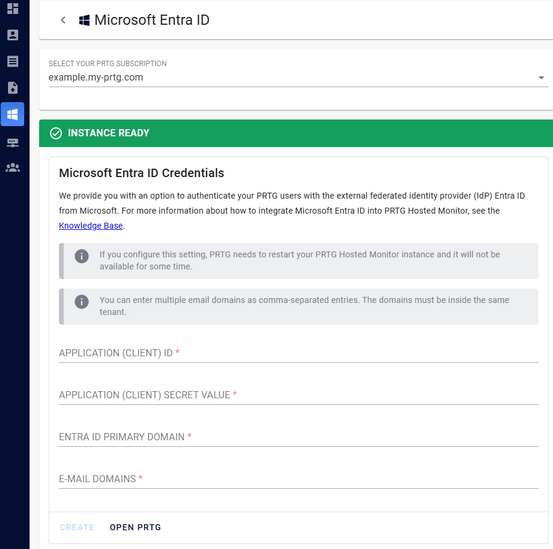Screen dimensions: 553x549
Task: Click the Select Your PRTG Subscription label
Action: pyautogui.click(x=108, y=63)
